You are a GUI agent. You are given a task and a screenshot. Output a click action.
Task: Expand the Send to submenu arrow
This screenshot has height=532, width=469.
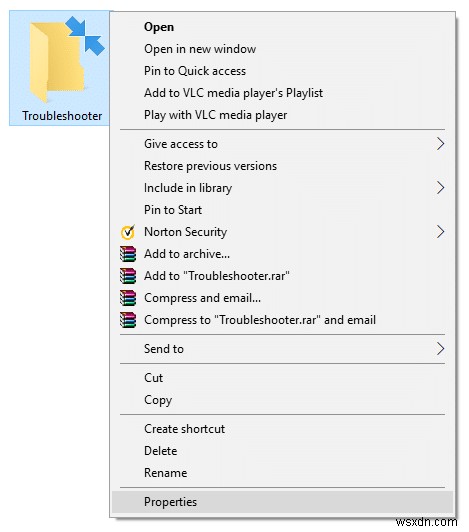tap(440, 349)
